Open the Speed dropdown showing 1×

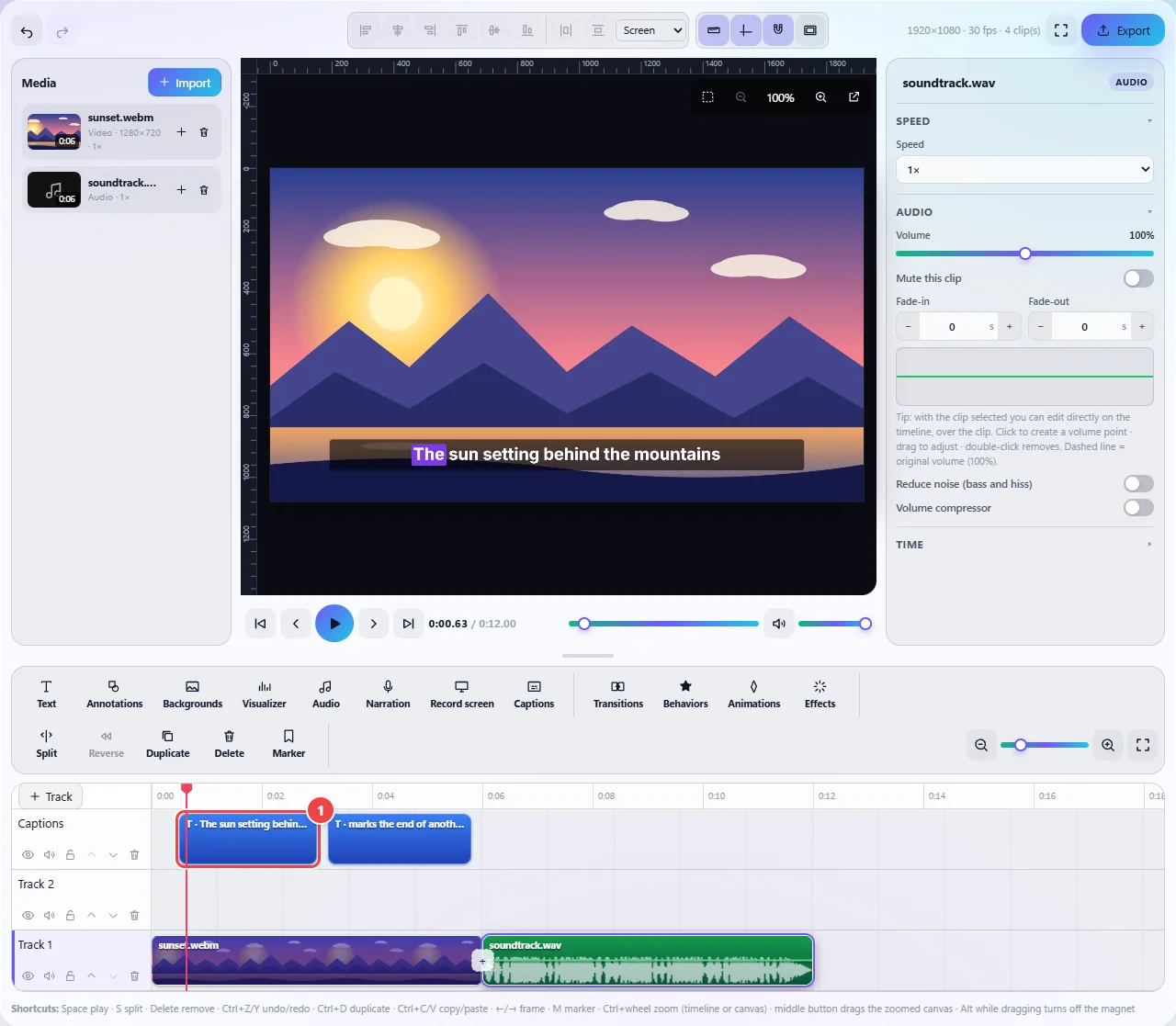1024,170
